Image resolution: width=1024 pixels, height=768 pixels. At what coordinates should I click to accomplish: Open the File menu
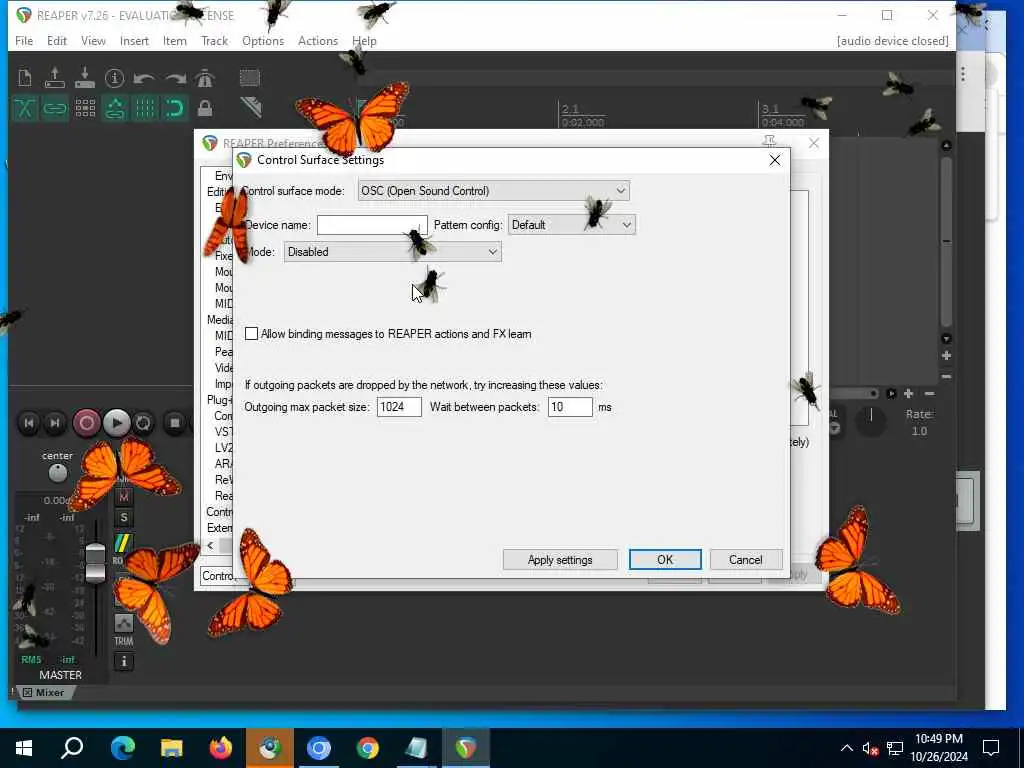24,40
